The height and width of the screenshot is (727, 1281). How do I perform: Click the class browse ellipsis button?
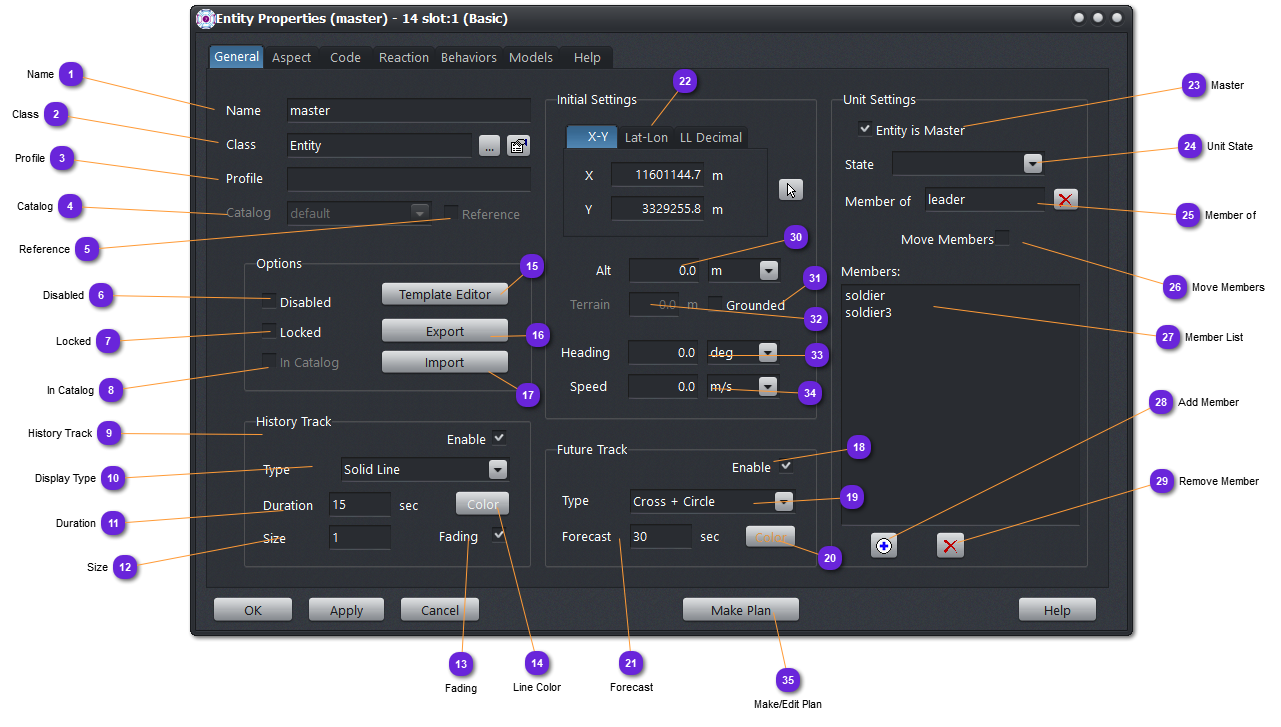pyautogui.click(x=489, y=146)
